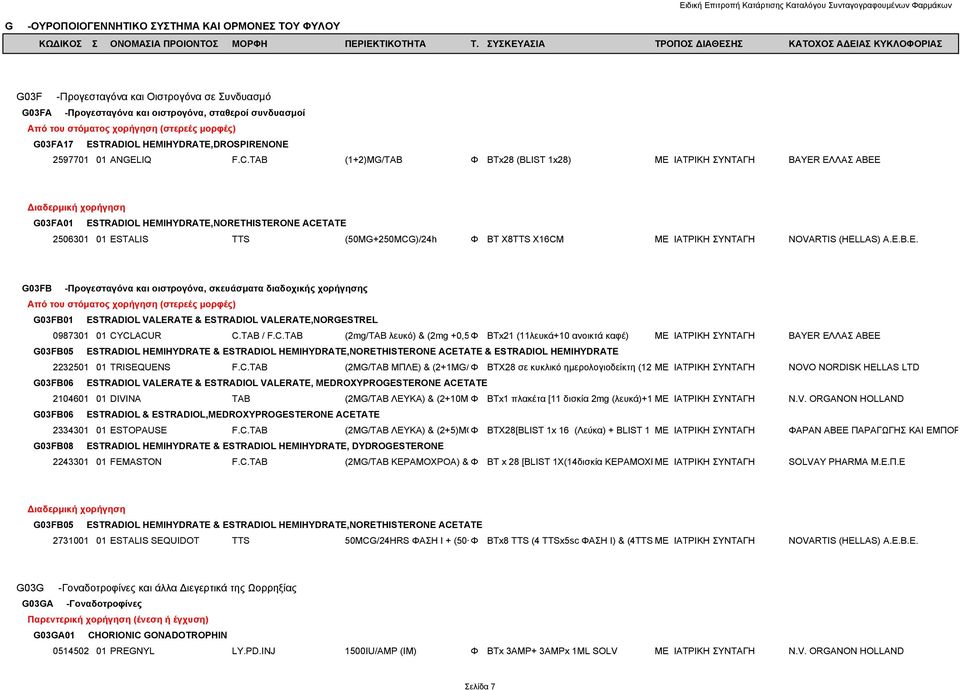Click the 1500IU/AMP (IM) strength value

pos(380,651)
